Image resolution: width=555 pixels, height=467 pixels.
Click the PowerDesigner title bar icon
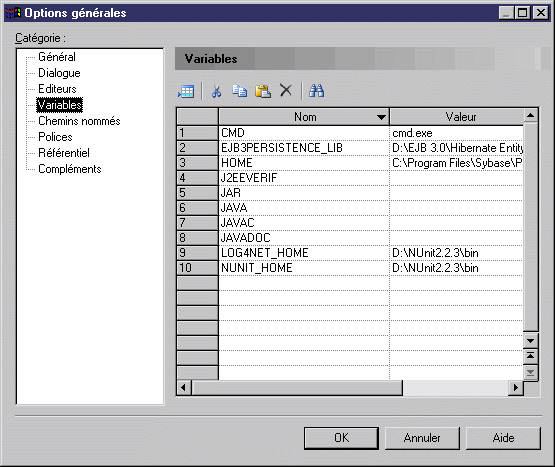[13, 13]
